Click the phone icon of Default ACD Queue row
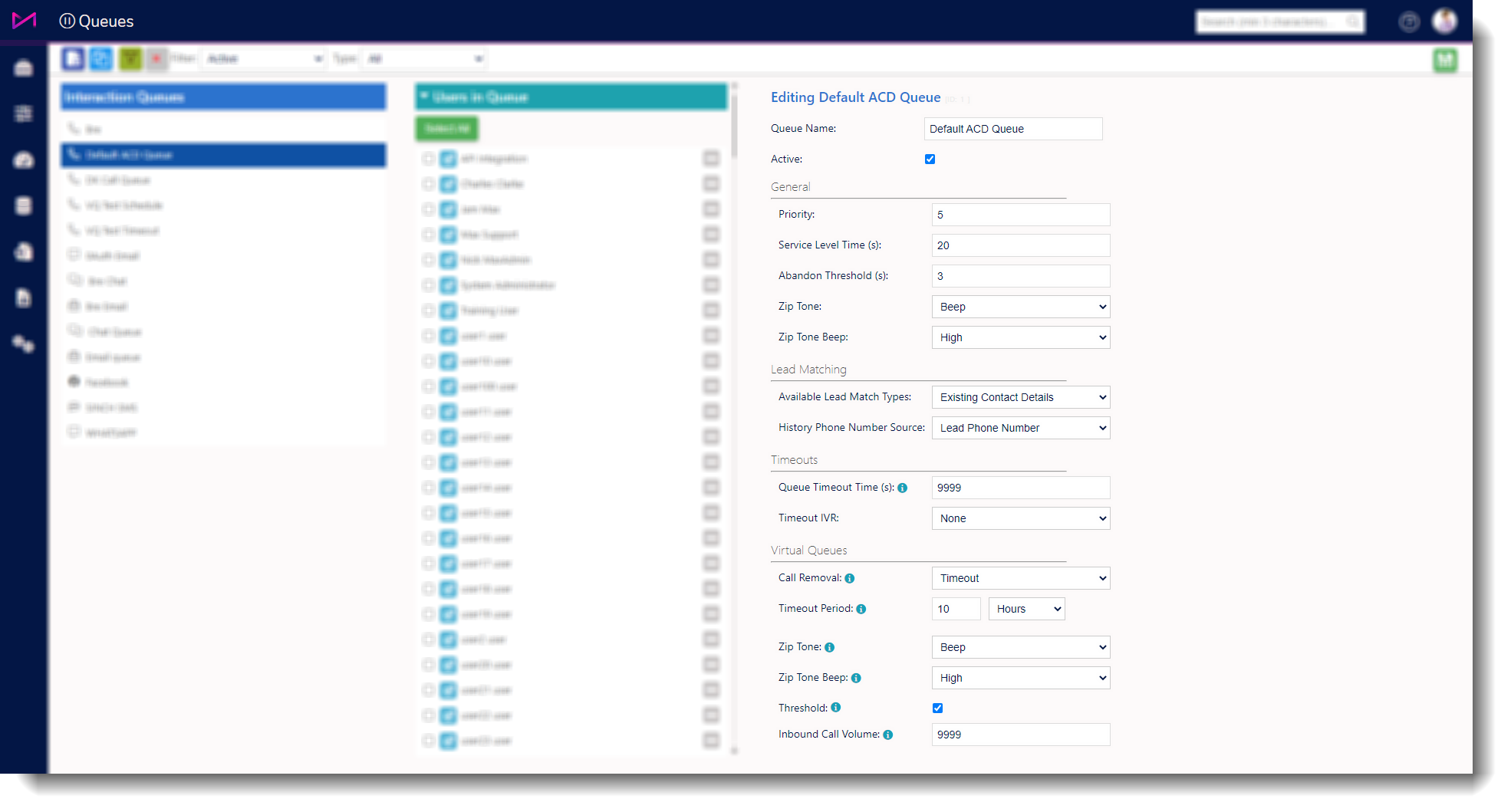This screenshot has width=1511, height=812. pyautogui.click(x=74, y=154)
